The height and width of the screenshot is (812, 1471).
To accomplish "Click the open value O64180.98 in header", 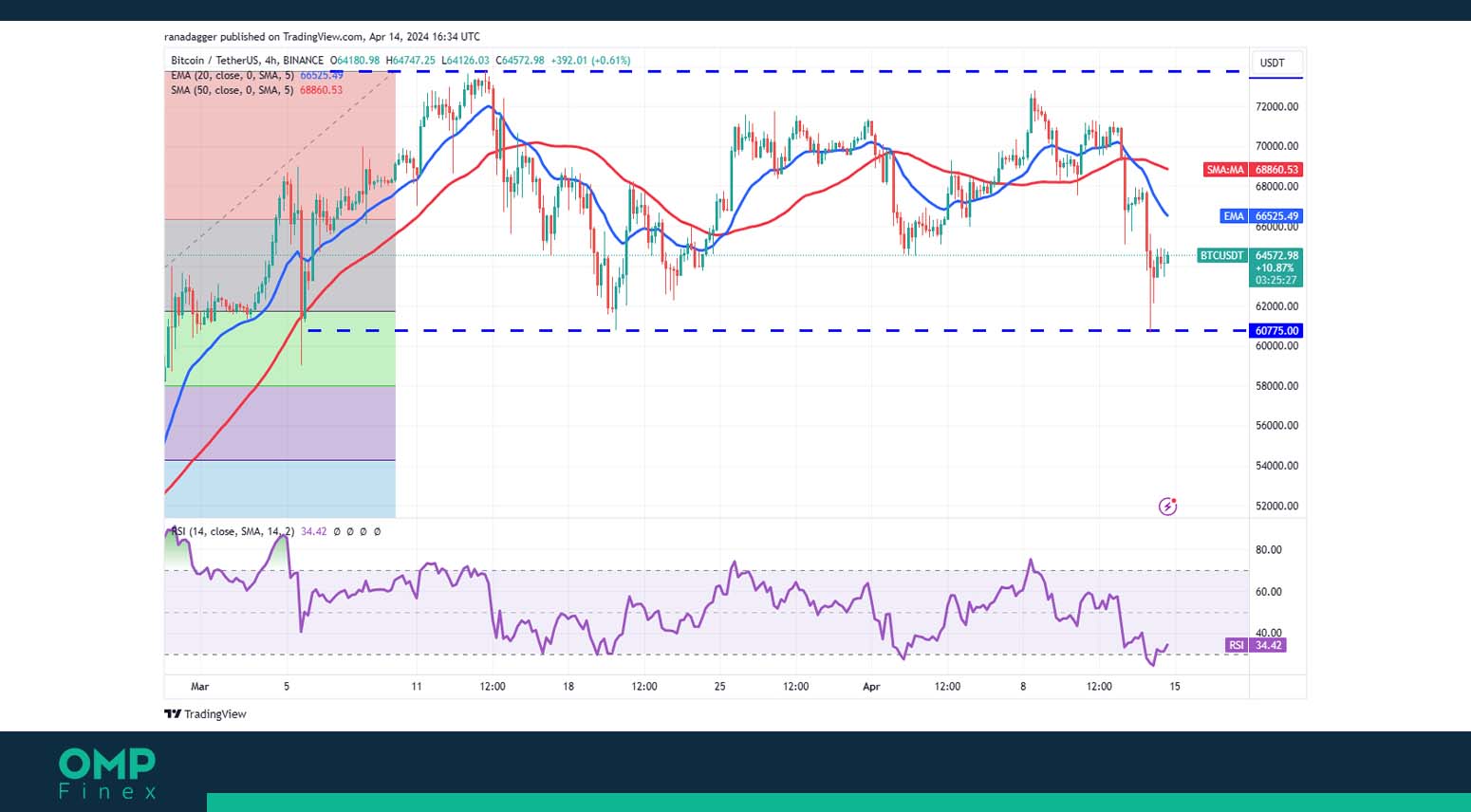I will (355, 61).
